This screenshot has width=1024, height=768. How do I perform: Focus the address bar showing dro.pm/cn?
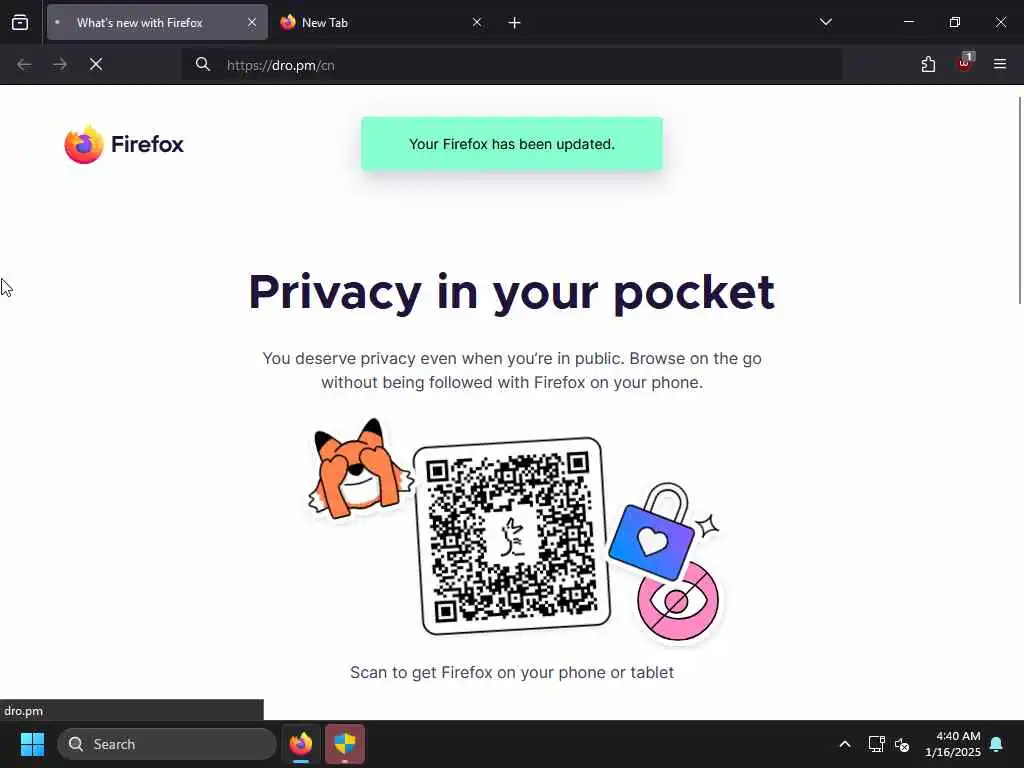tap(512, 65)
